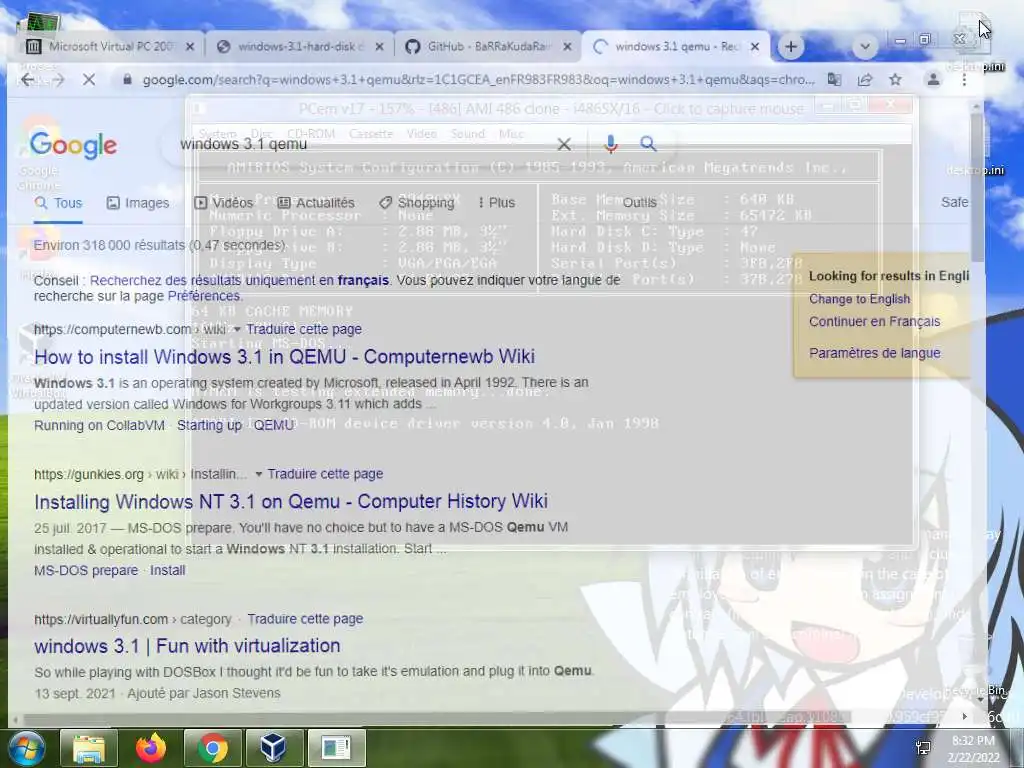This screenshot has height=768, width=1024.
Task: Open the PCem taskbar window icon
Action: tap(336, 748)
